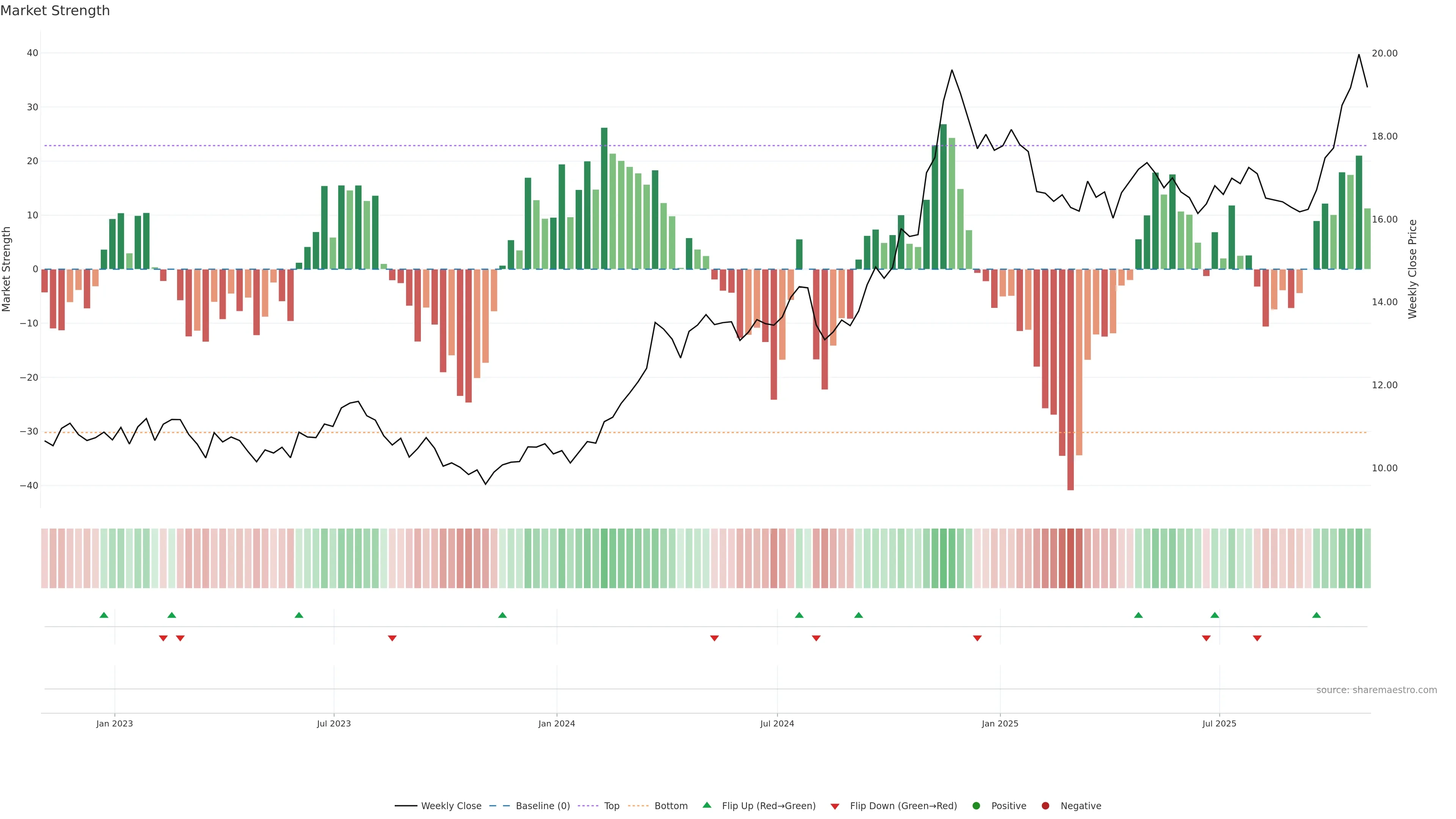Click the darkest red heat strip cell
This screenshot has height=819, width=1456.
1070,559
